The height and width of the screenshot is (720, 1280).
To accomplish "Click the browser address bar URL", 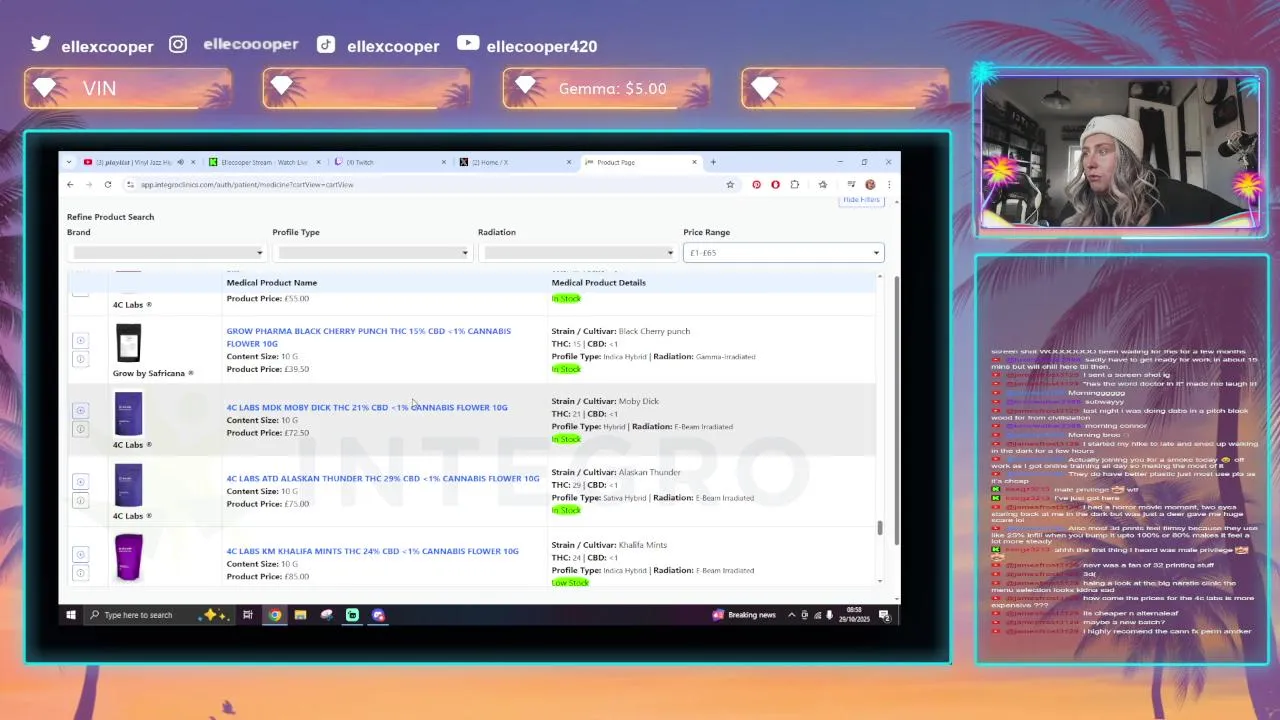I will tap(247, 184).
